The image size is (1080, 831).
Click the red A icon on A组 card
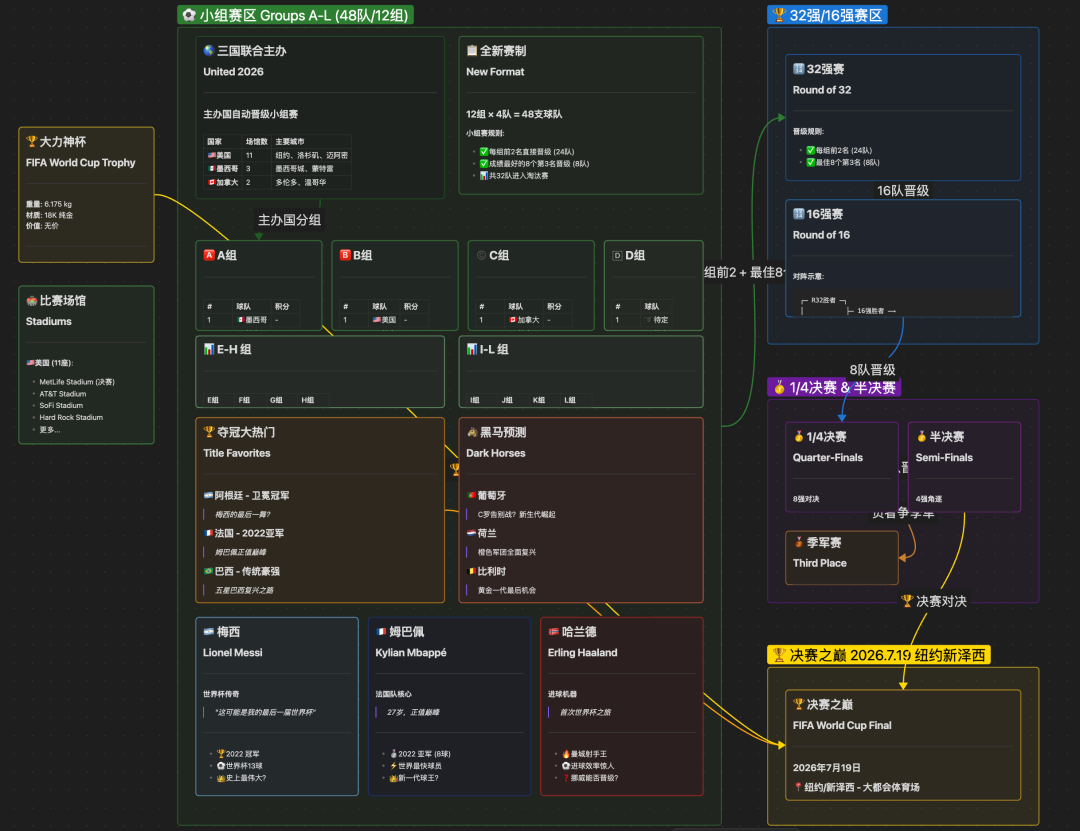point(209,255)
